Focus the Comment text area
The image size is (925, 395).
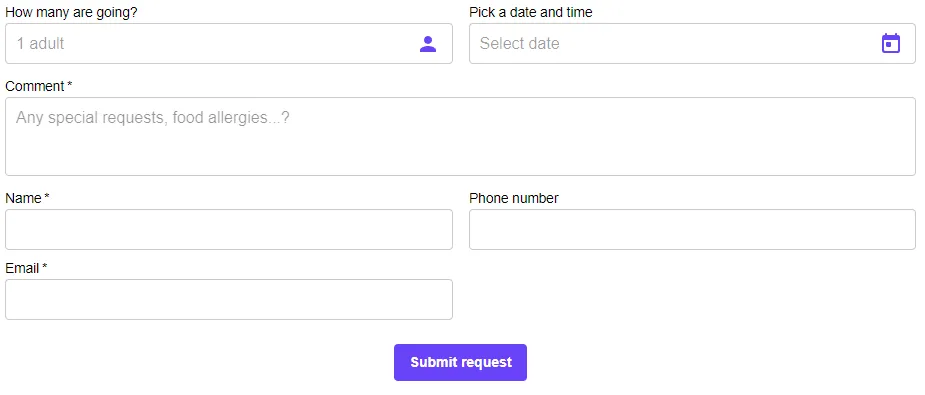460,136
